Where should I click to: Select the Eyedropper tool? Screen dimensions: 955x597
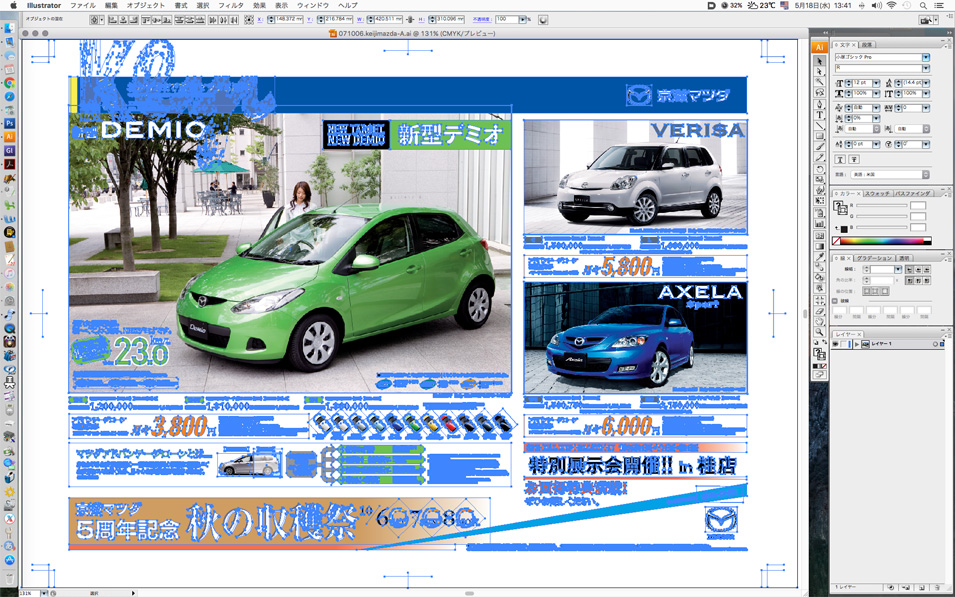click(819, 256)
